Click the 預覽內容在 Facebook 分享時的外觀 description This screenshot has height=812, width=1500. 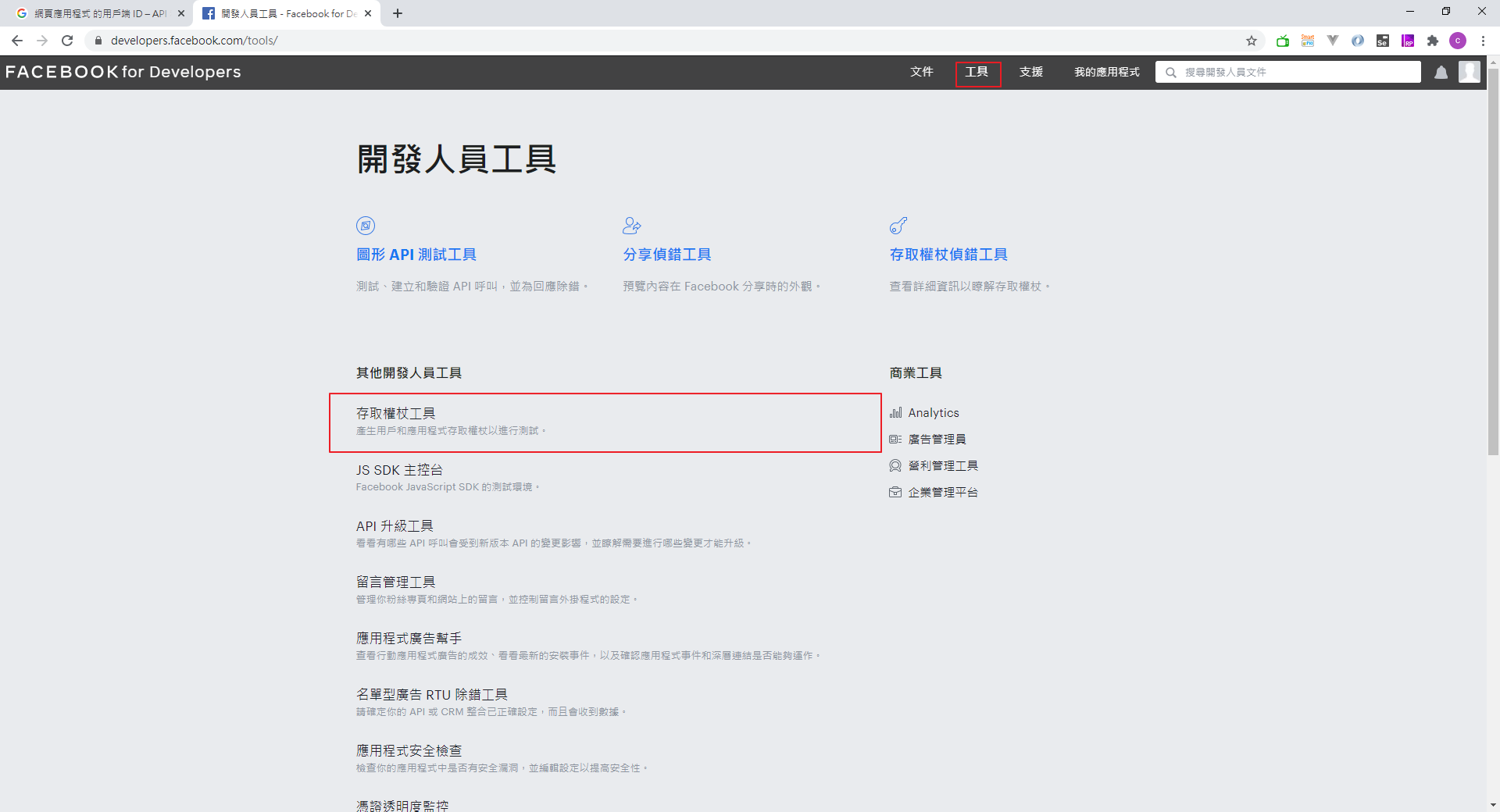[x=721, y=287]
